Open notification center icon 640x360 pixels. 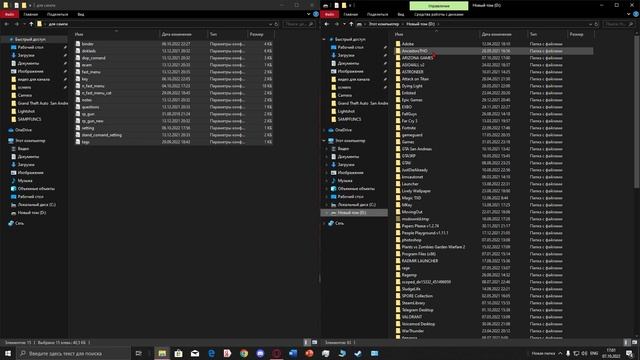coord(630,353)
